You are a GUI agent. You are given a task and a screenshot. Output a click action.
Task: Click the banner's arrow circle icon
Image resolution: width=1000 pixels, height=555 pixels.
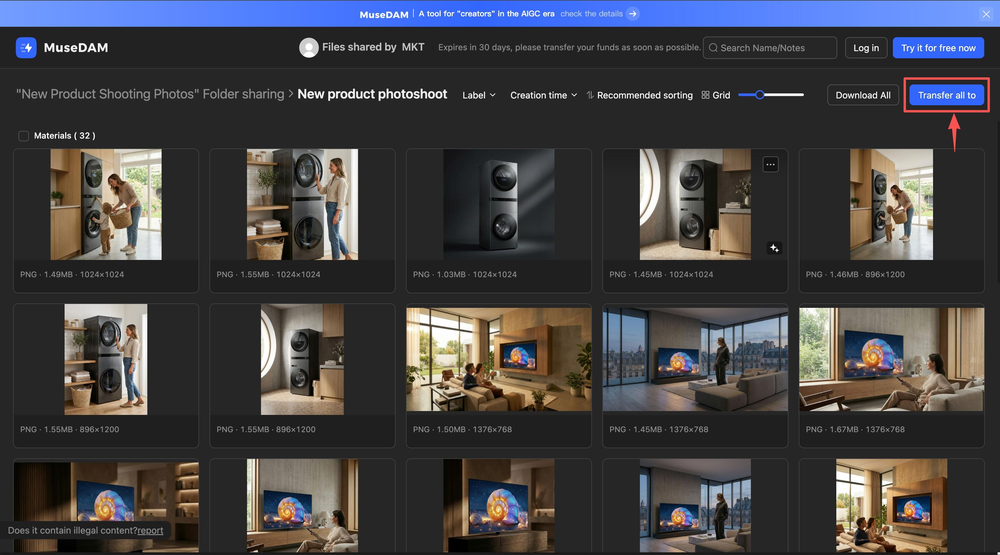click(633, 14)
